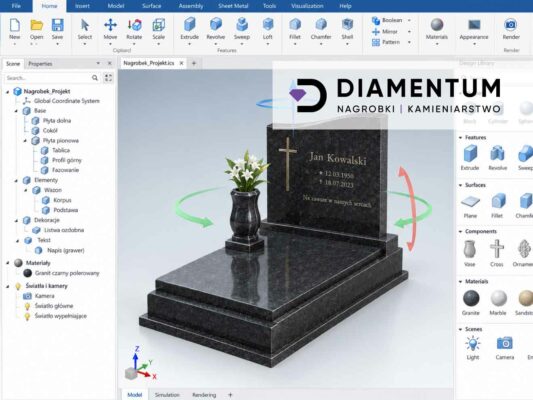533x400 pixels.
Task: Open the File menu
Action: [x=16, y=6]
